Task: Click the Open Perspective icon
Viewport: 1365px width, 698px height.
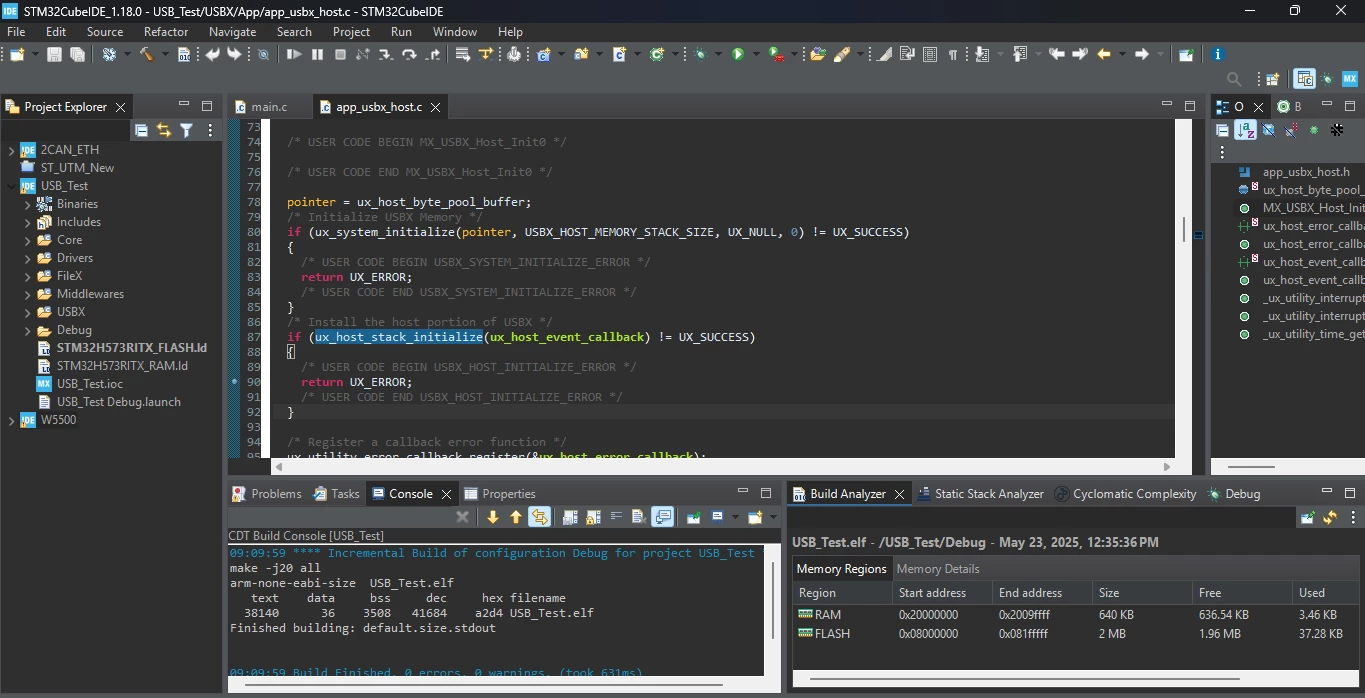Action: coord(1272,79)
